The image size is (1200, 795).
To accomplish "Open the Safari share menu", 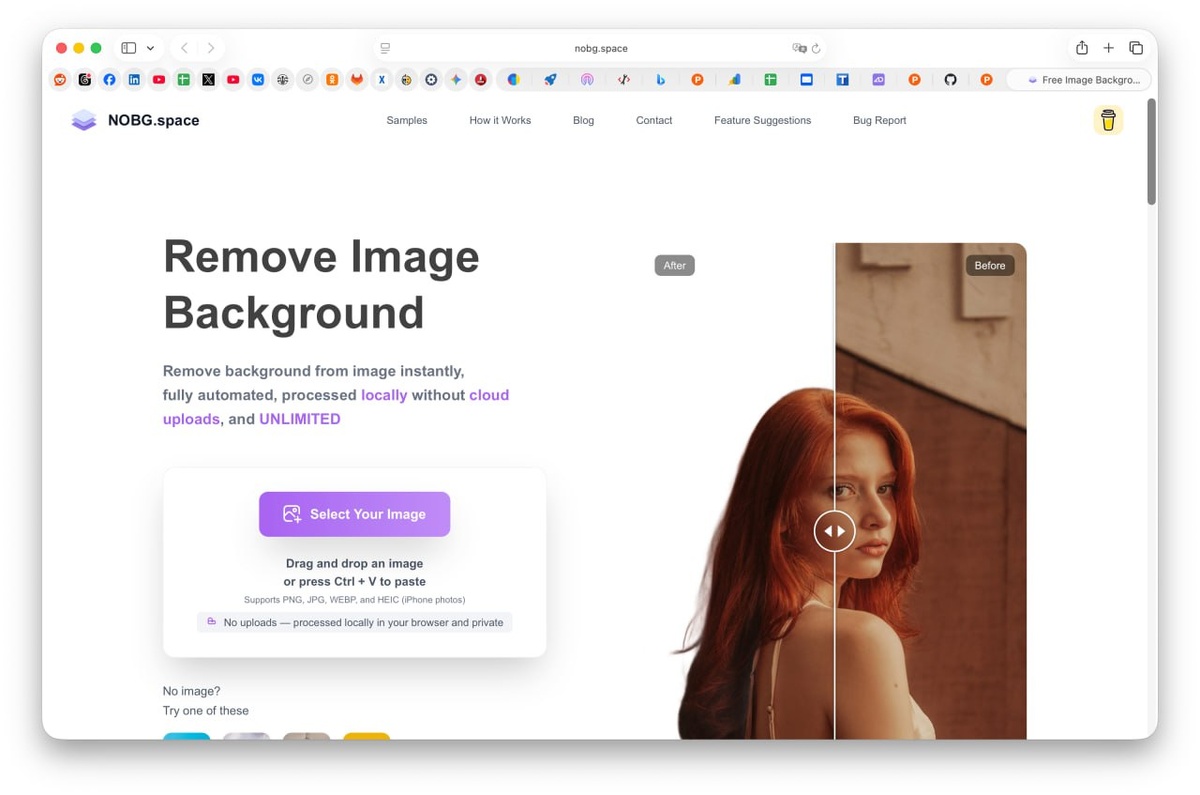I will 1082,47.
